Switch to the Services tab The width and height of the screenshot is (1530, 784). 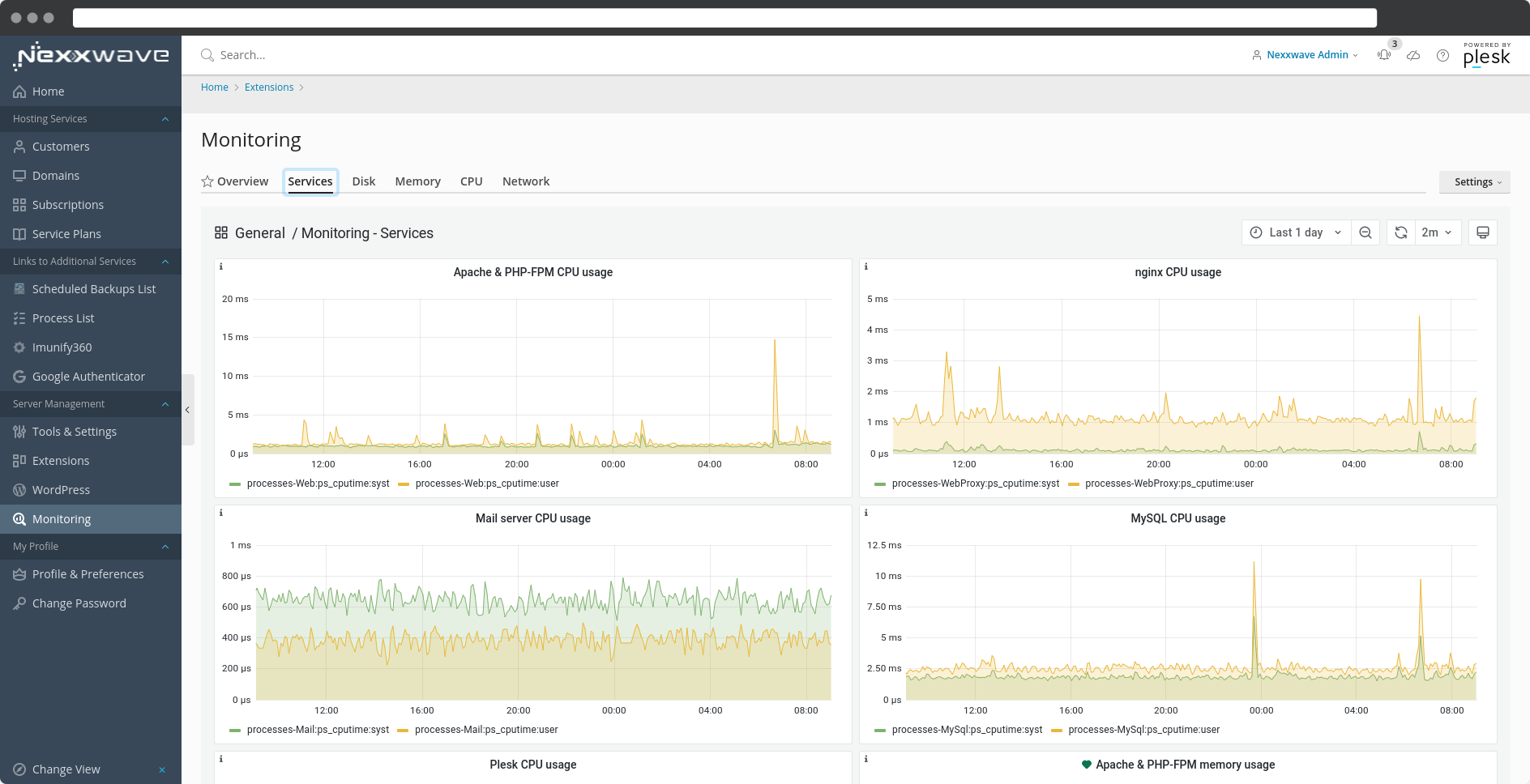(310, 181)
